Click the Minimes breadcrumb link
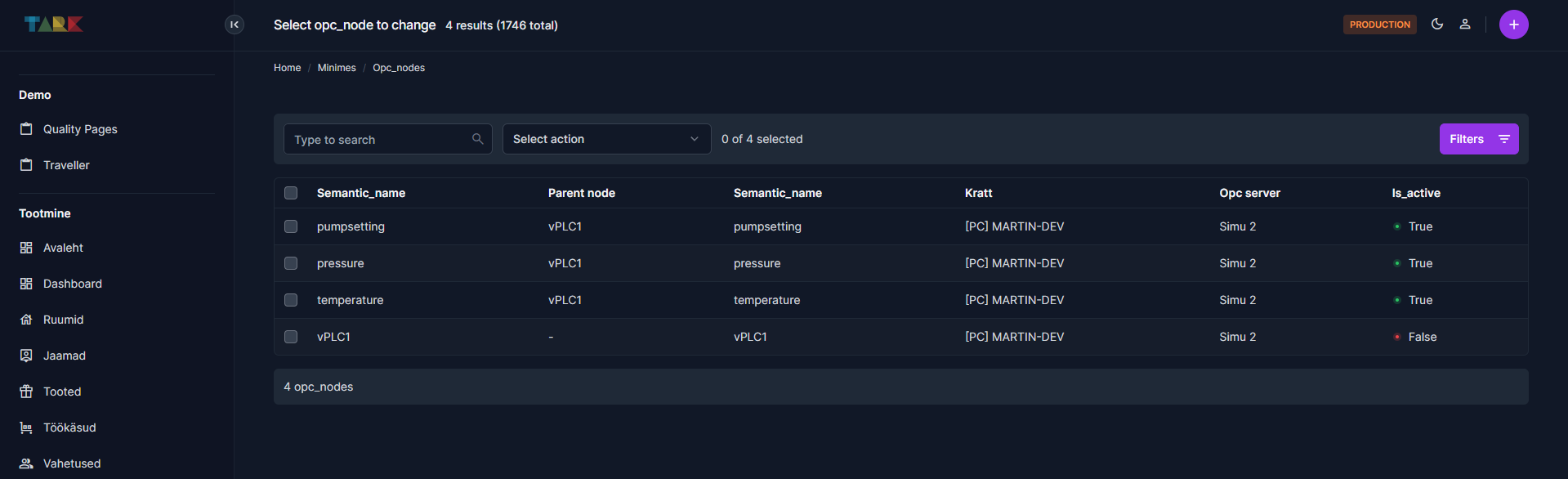 point(337,68)
